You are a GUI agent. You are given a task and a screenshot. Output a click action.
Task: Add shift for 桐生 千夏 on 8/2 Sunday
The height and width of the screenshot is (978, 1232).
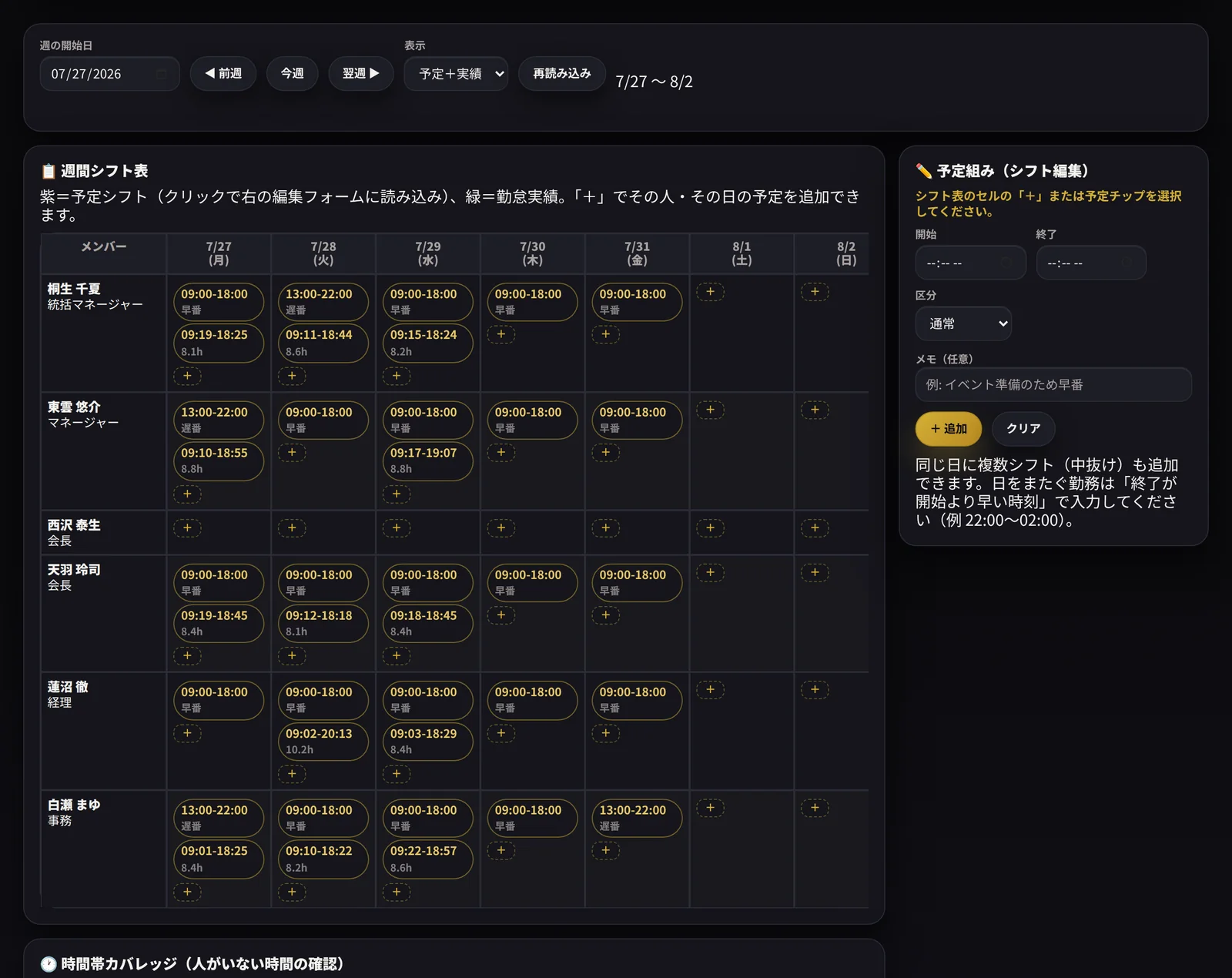(815, 292)
